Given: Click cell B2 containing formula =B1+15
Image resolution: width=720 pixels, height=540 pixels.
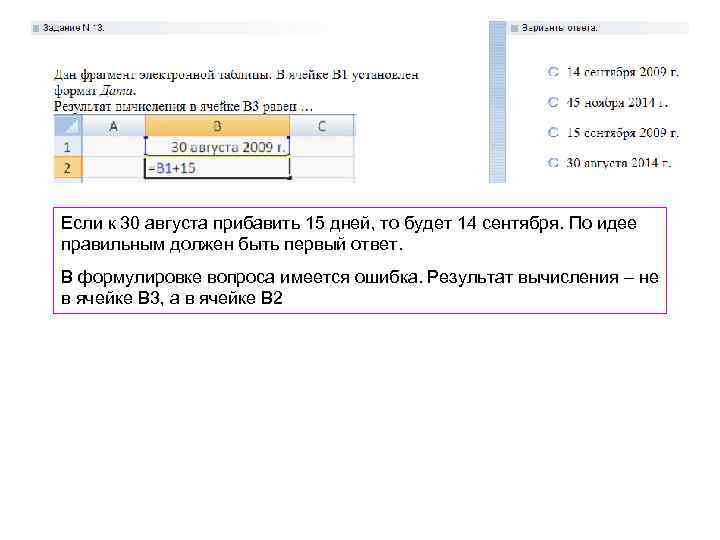Looking at the screenshot, I should 217,168.
